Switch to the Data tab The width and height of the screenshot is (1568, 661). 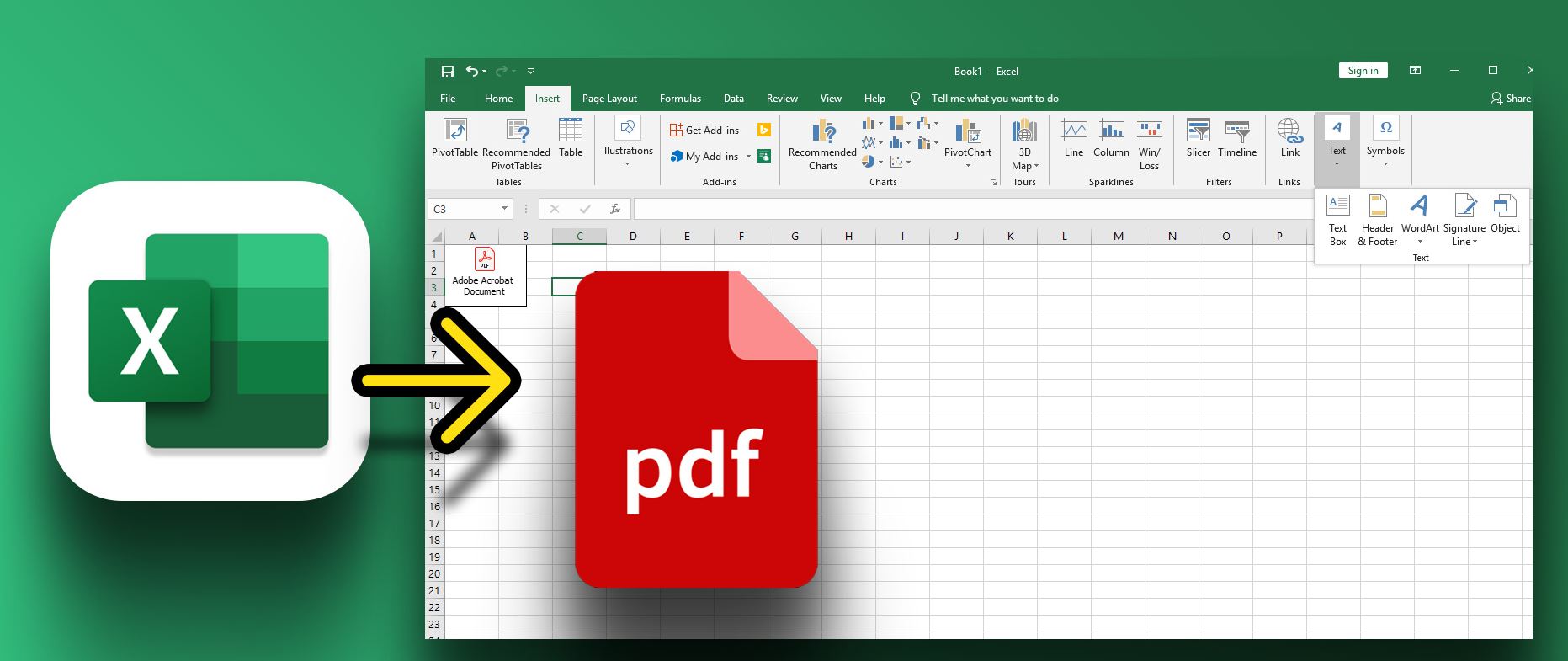click(734, 99)
